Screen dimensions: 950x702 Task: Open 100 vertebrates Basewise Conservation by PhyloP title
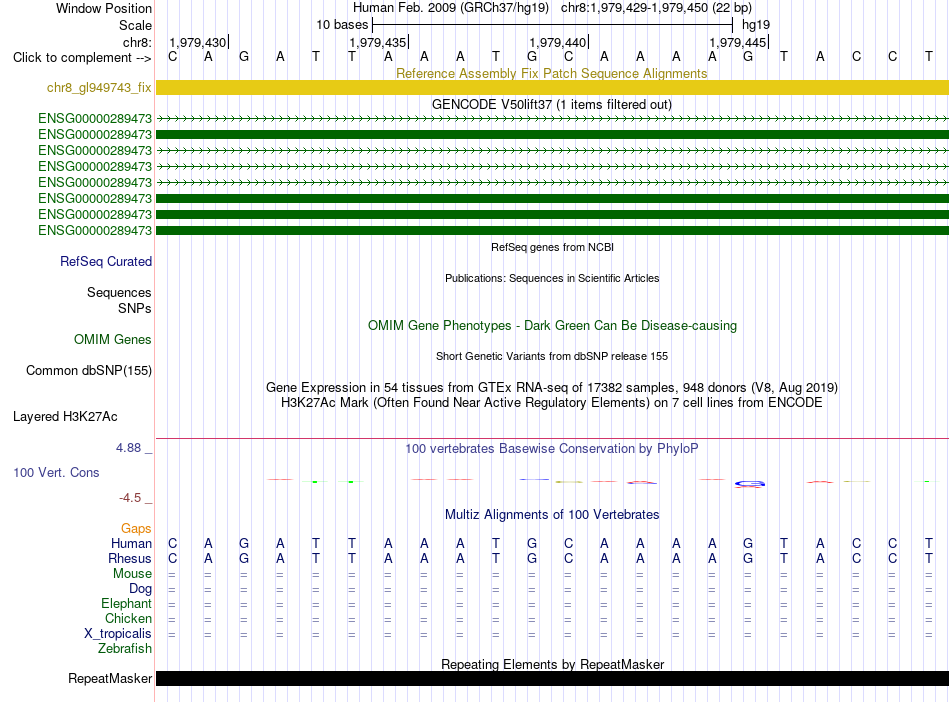pyautogui.click(x=551, y=449)
